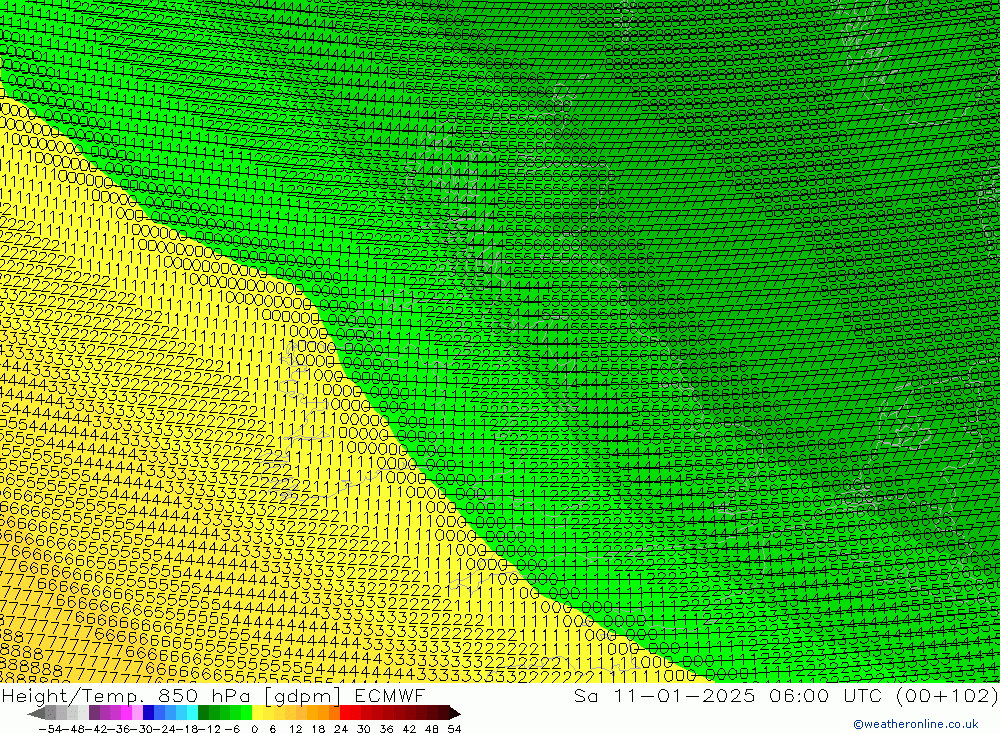The height and width of the screenshot is (733, 1000).
Task: Click the "42" scale label under the legend
Action: [x=409, y=729]
